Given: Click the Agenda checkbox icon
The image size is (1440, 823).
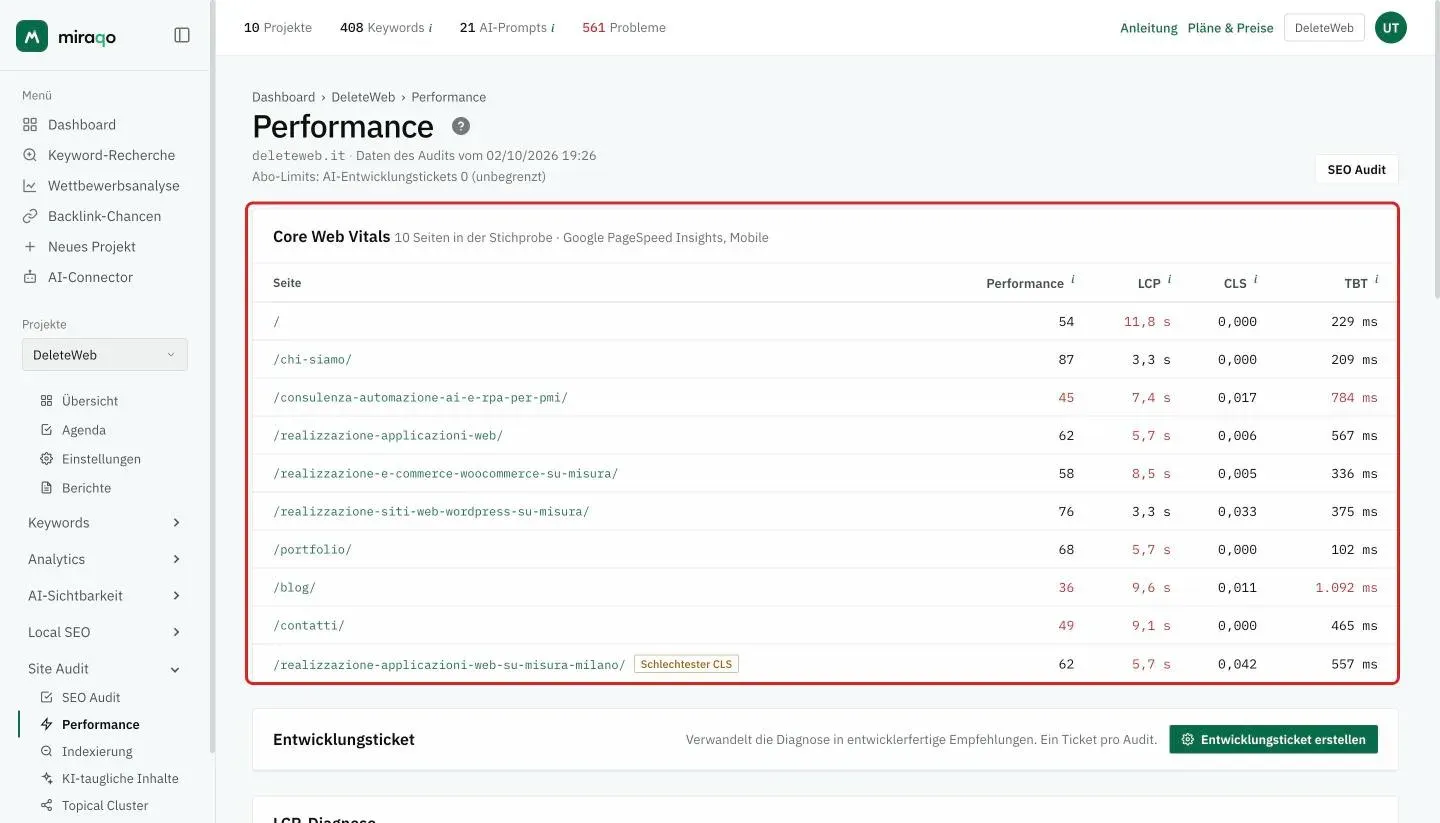Looking at the screenshot, I should [x=46, y=430].
